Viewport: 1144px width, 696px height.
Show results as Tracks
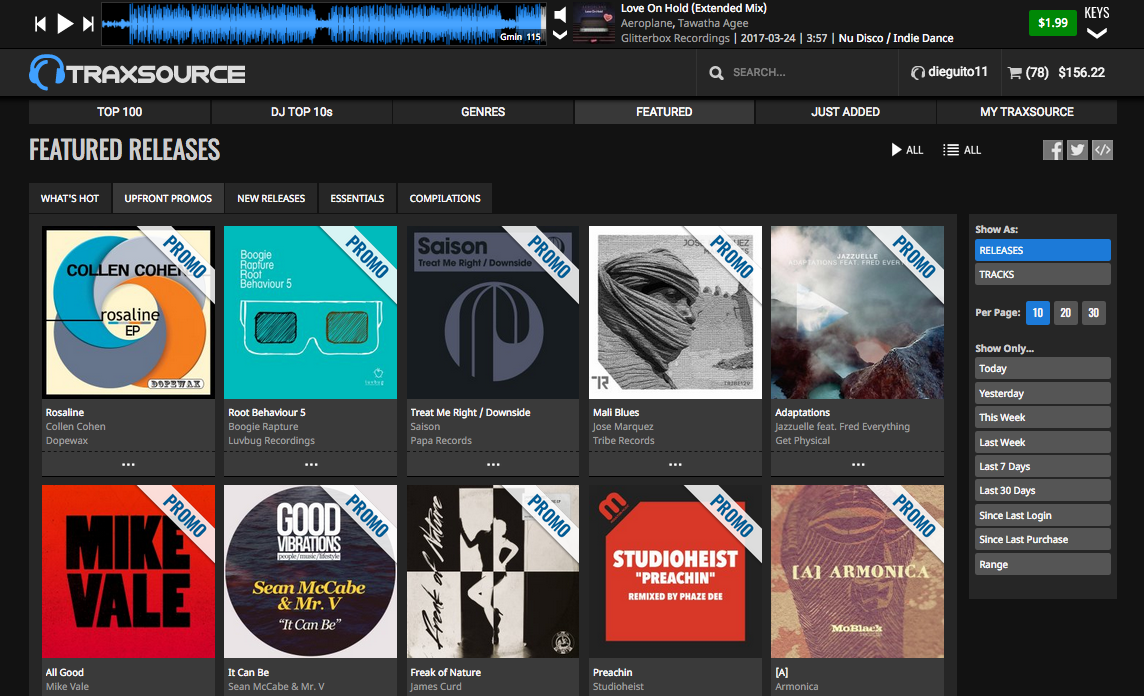point(1042,274)
